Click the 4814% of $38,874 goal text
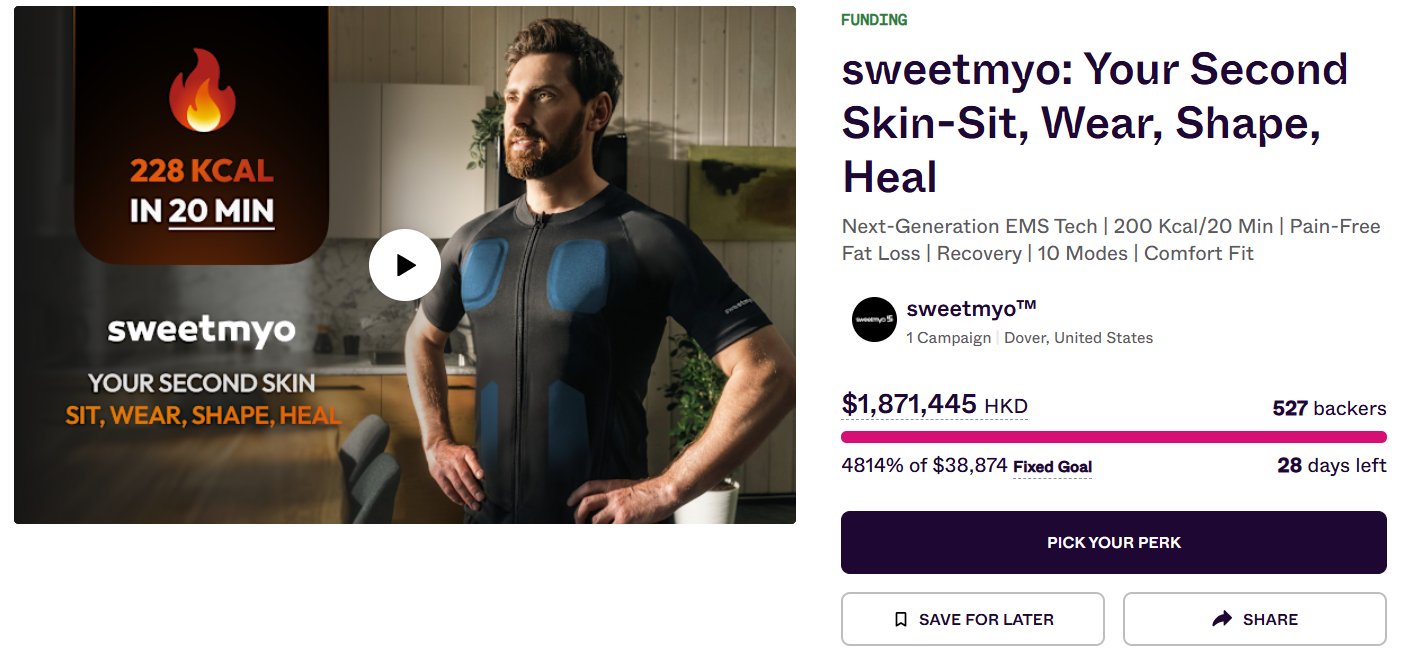Image resolution: width=1411 pixels, height=651 pixels. tap(924, 466)
